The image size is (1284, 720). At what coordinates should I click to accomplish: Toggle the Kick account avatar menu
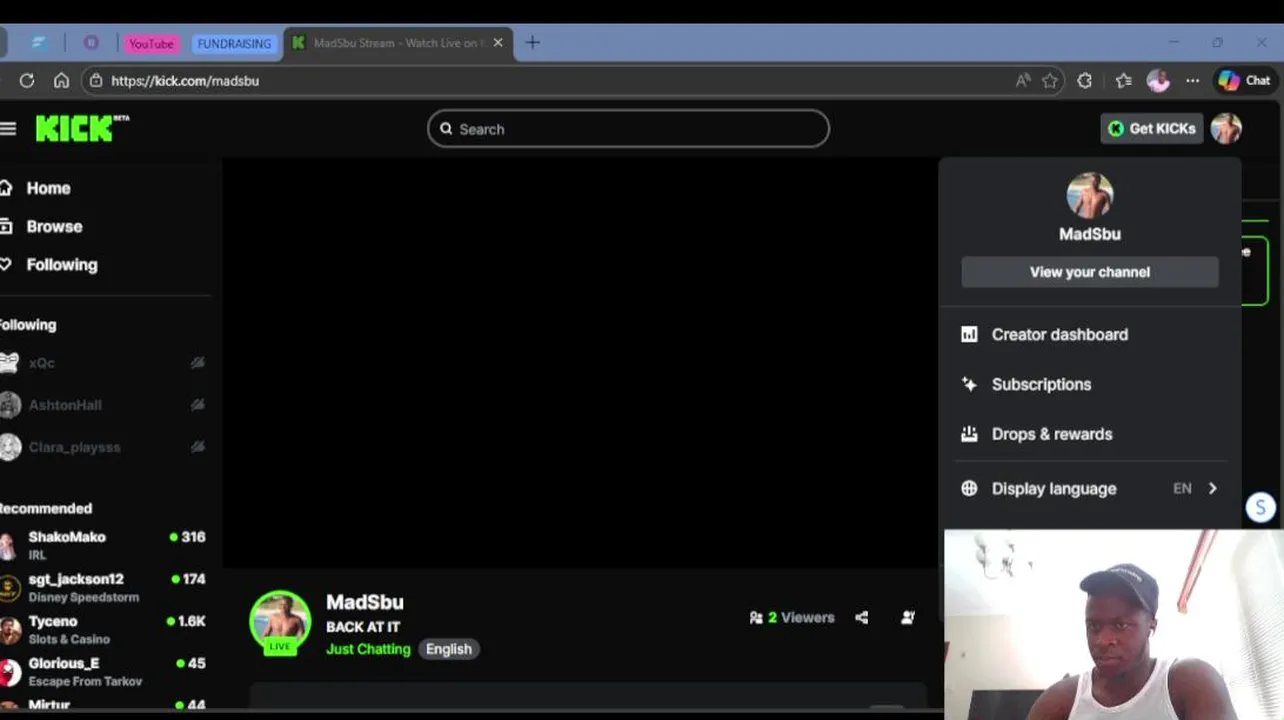click(1226, 129)
